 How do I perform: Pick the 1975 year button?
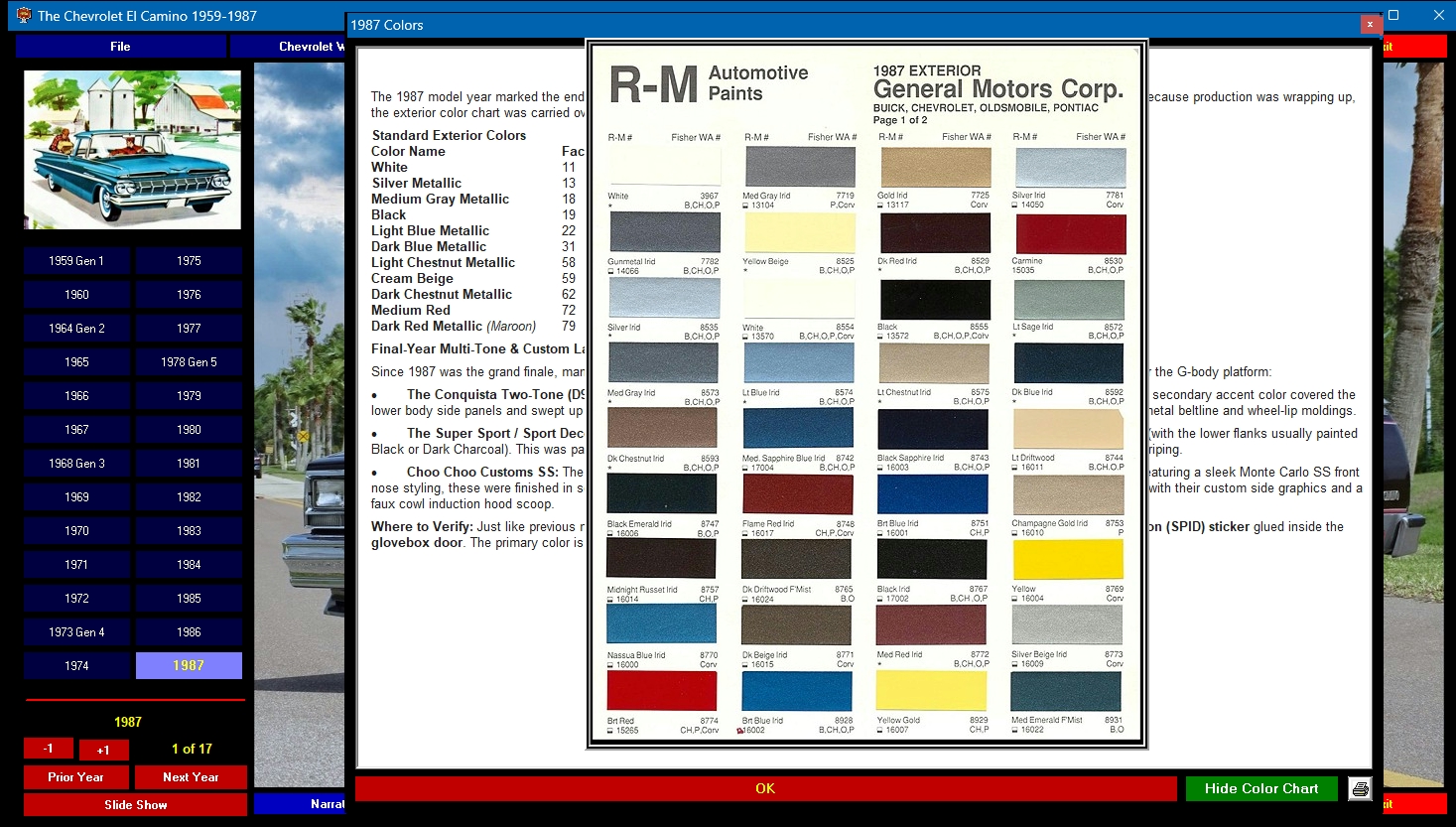(x=189, y=261)
